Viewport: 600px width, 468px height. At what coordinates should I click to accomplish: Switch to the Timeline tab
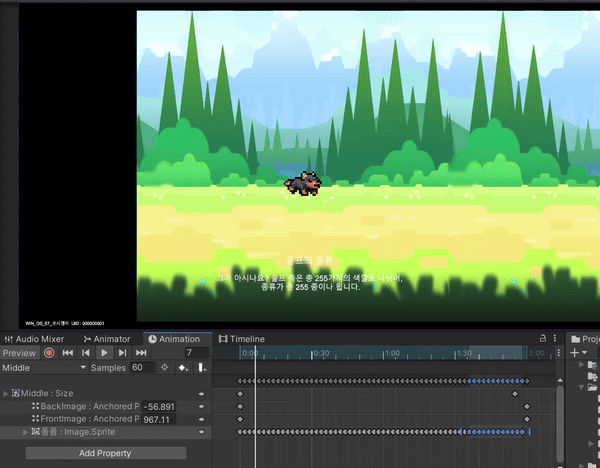coord(241,339)
